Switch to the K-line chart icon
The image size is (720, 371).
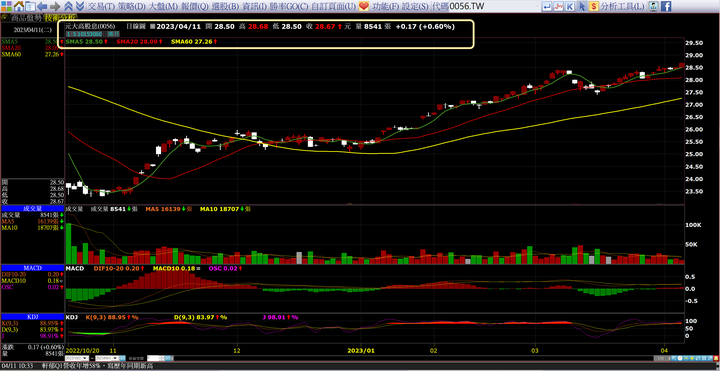pyautogui.click(x=570, y=6)
